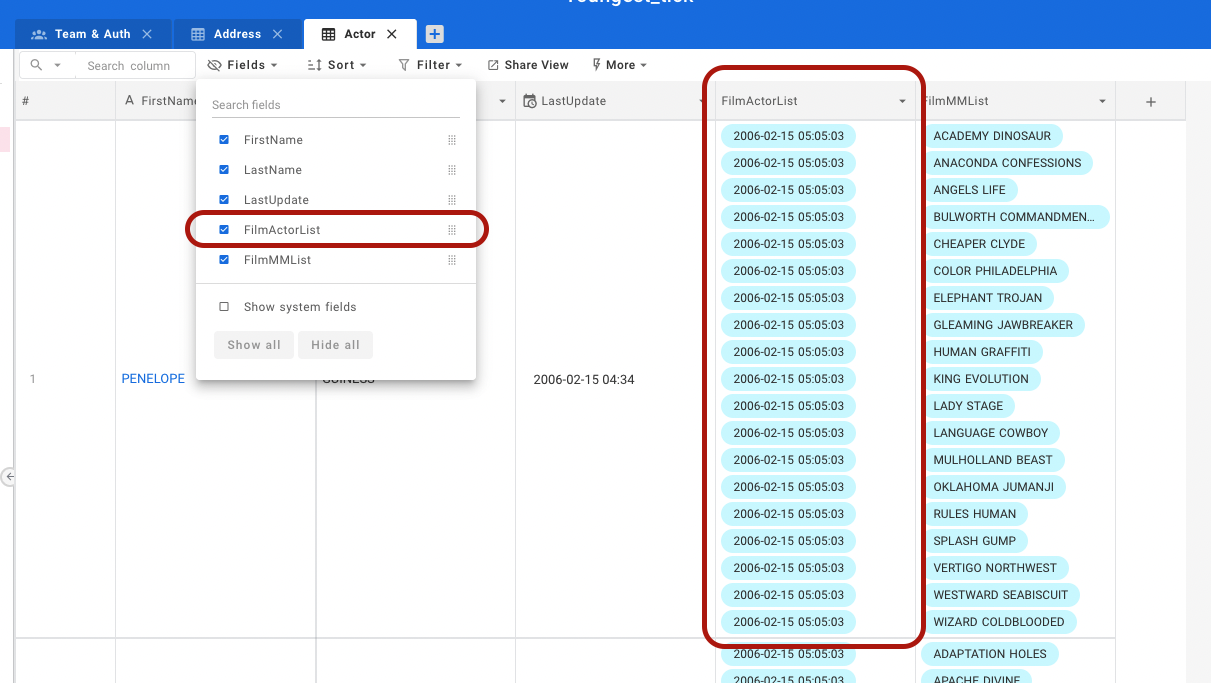Open the PENELOPE record link

point(152,378)
